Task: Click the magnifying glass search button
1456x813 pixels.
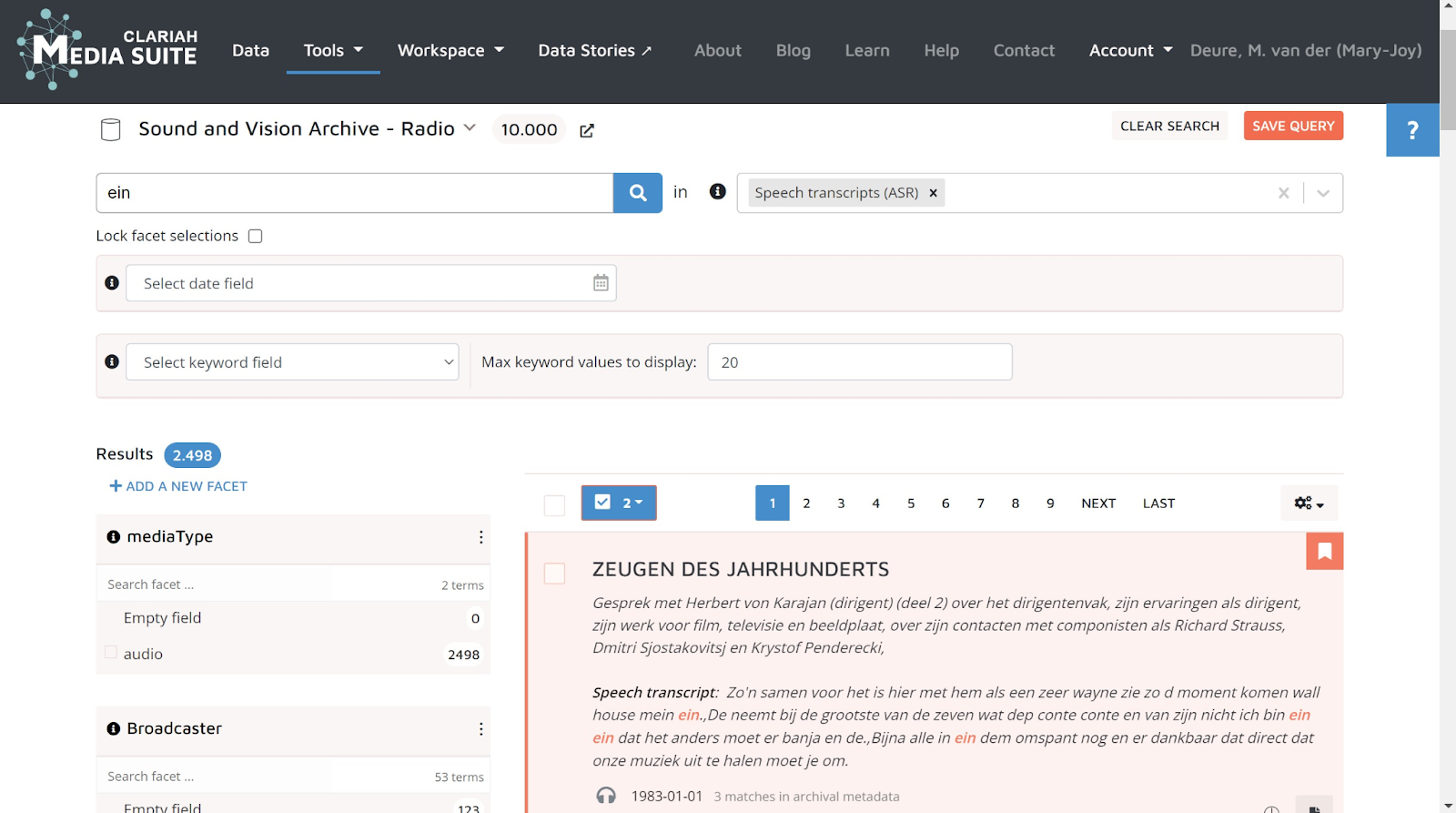Action: tap(638, 193)
